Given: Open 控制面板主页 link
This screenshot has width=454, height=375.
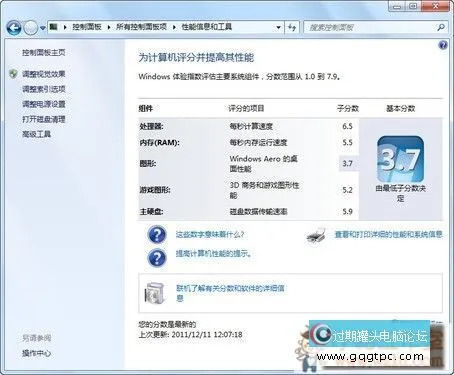Looking at the screenshot, I should tap(44, 53).
